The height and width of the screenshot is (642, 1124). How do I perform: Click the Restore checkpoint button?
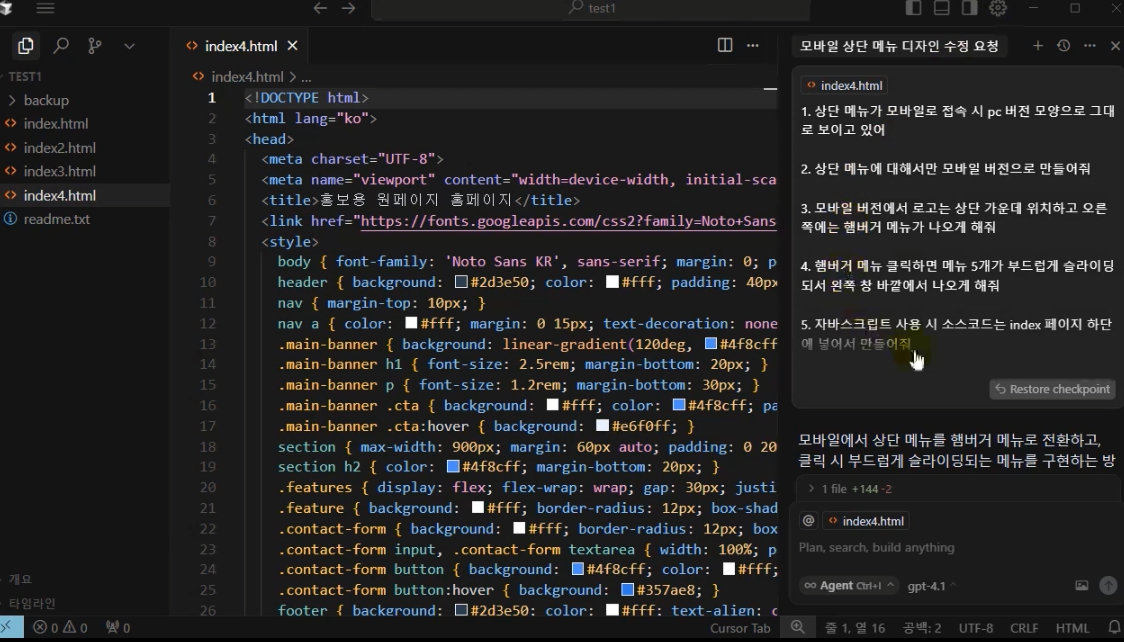1052,389
